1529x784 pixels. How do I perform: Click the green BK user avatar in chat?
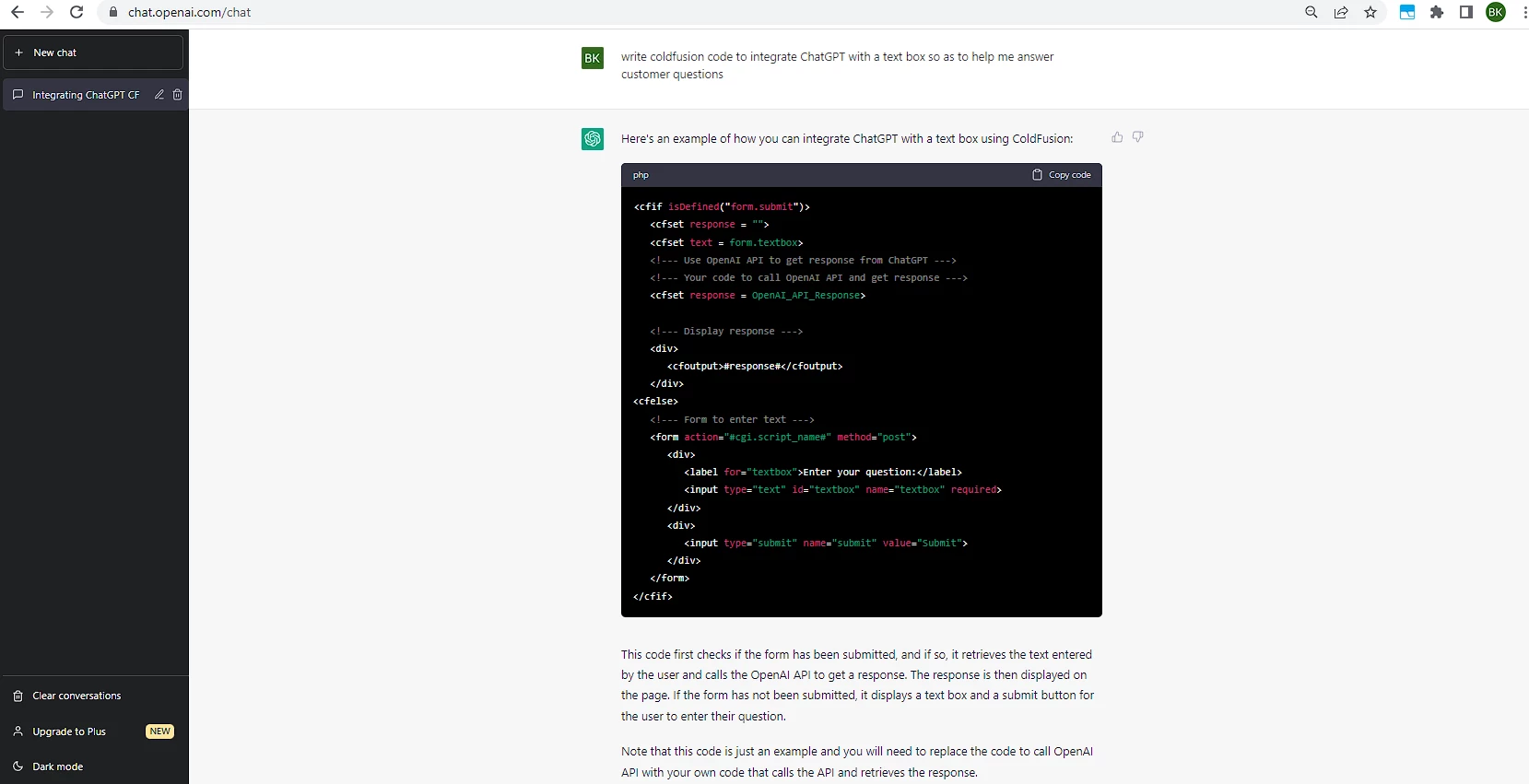[x=593, y=58]
